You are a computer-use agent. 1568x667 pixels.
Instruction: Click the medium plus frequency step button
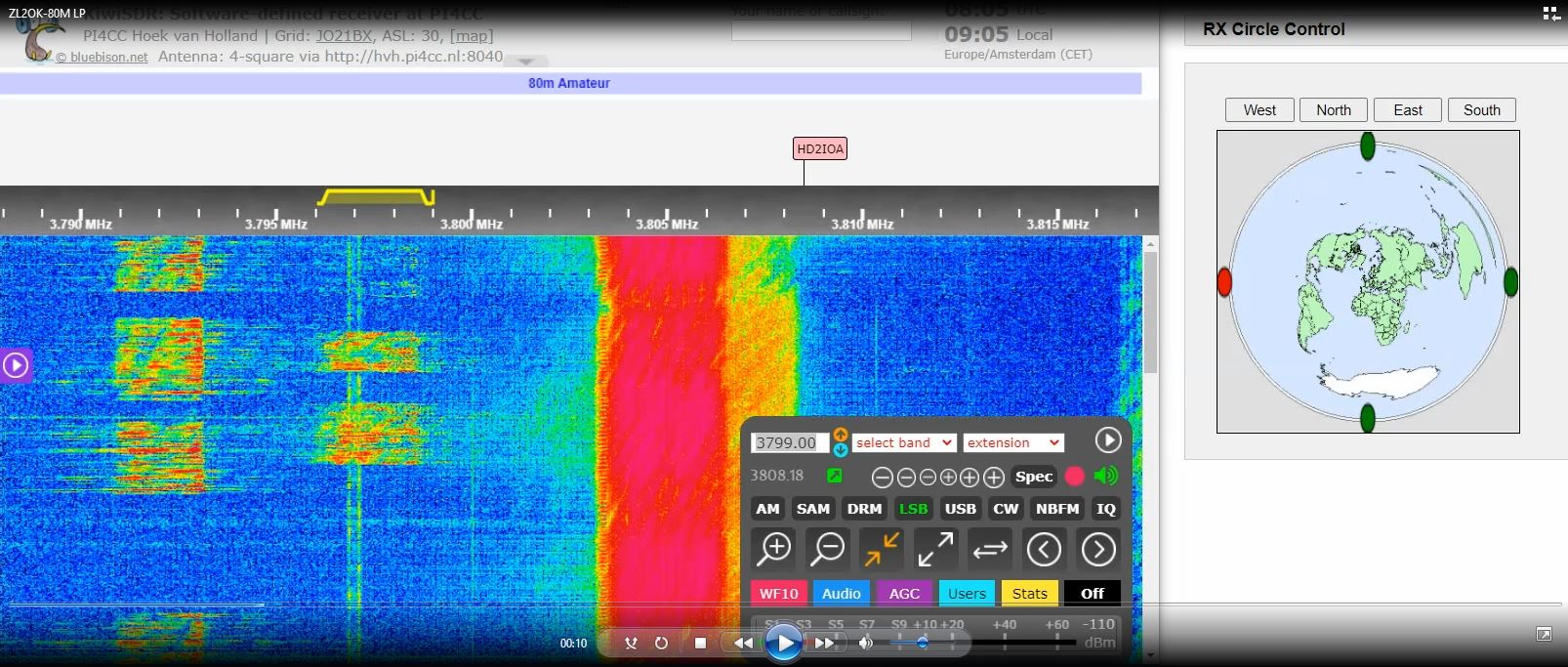969,478
